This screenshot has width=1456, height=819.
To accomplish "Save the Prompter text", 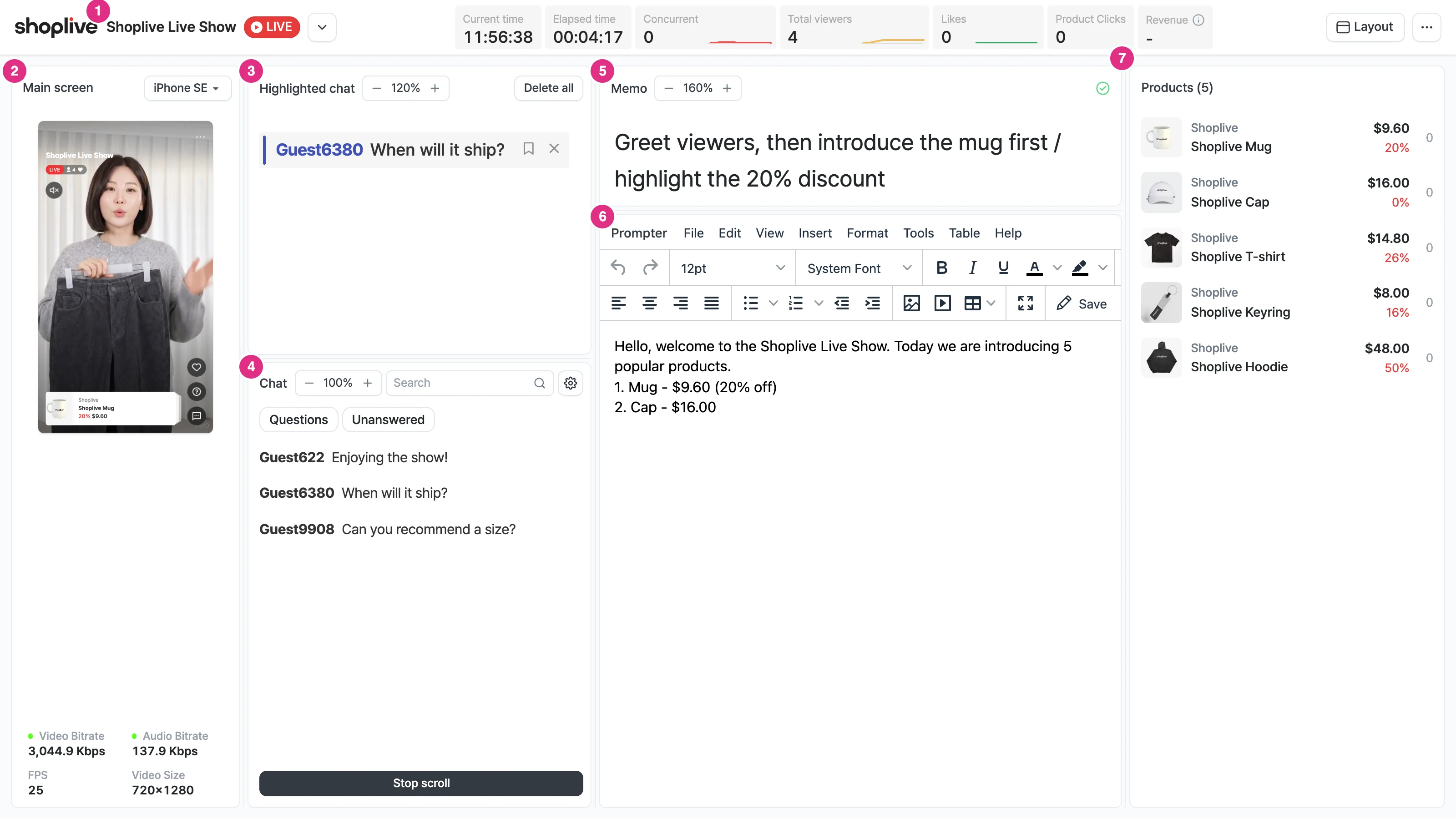I will point(1082,303).
